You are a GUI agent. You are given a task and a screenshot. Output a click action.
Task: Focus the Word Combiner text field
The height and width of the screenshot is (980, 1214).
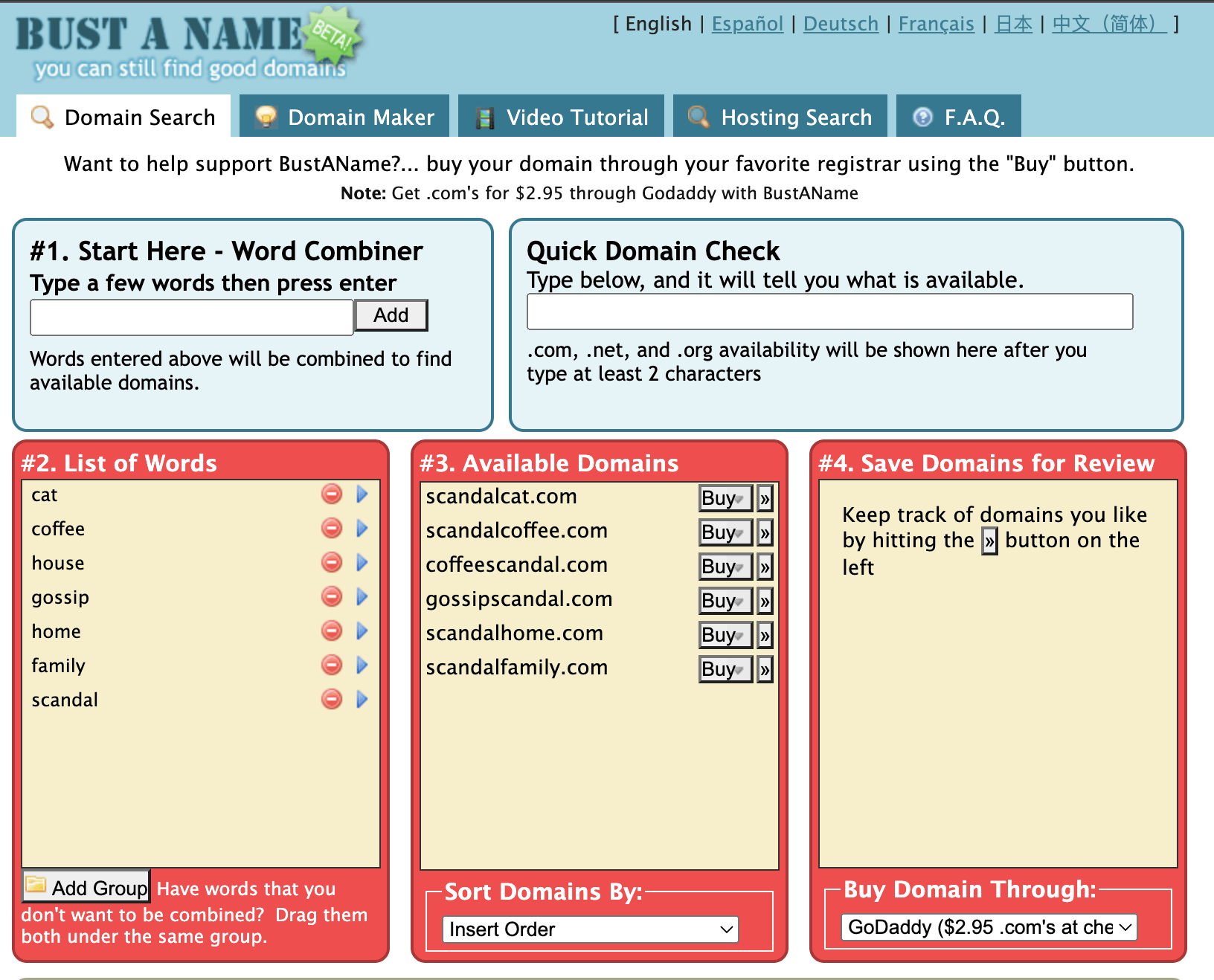(x=192, y=317)
